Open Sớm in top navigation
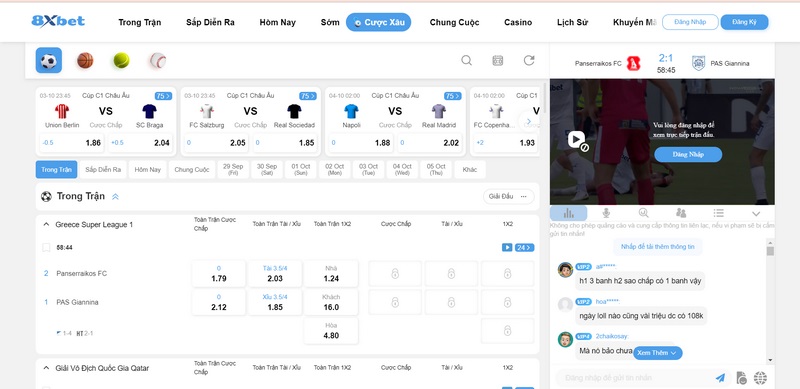Image resolution: width=800 pixels, height=389 pixels. click(x=330, y=22)
